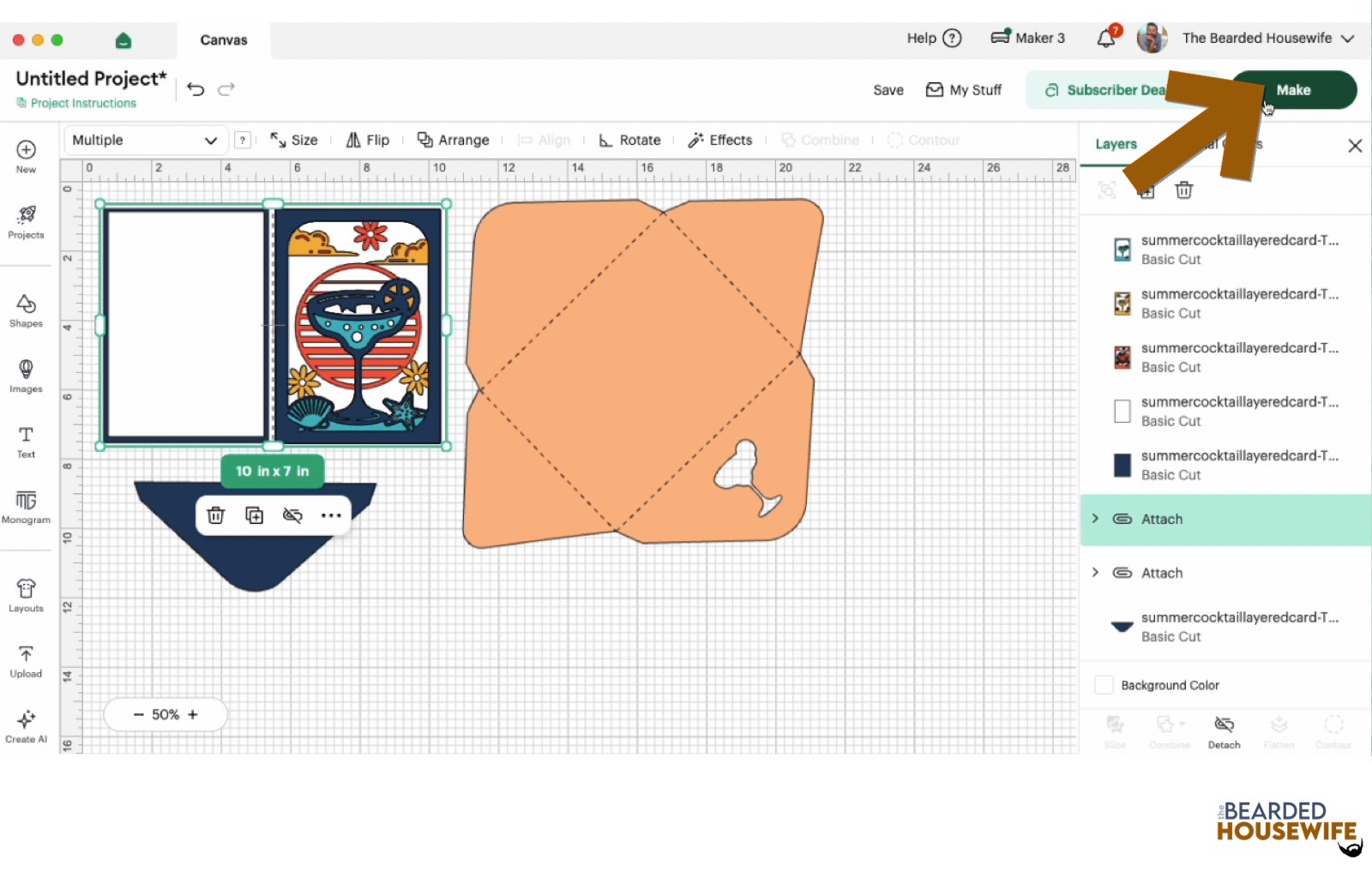Expand the unselected Attach group
The height and width of the screenshot is (872, 1372).
pos(1095,573)
